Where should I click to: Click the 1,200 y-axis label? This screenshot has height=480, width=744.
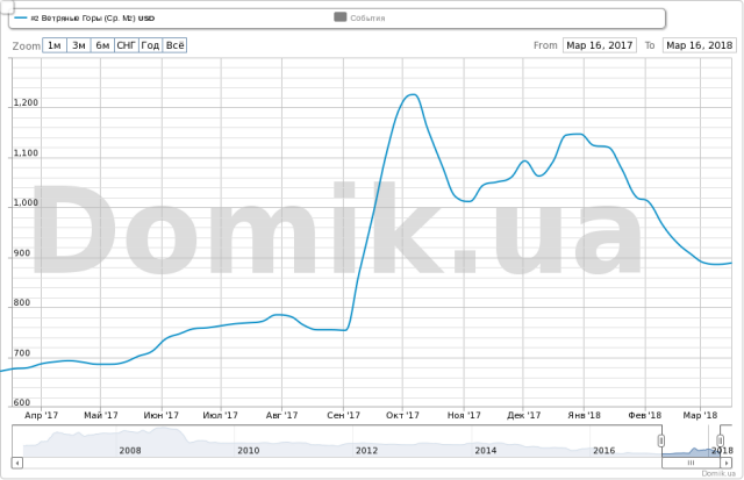(x=26, y=102)
